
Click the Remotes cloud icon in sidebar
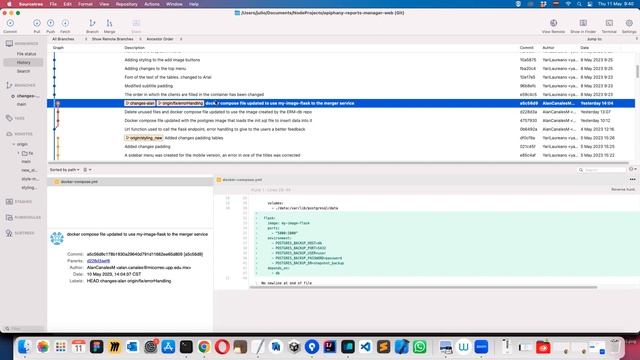[9, 134]
